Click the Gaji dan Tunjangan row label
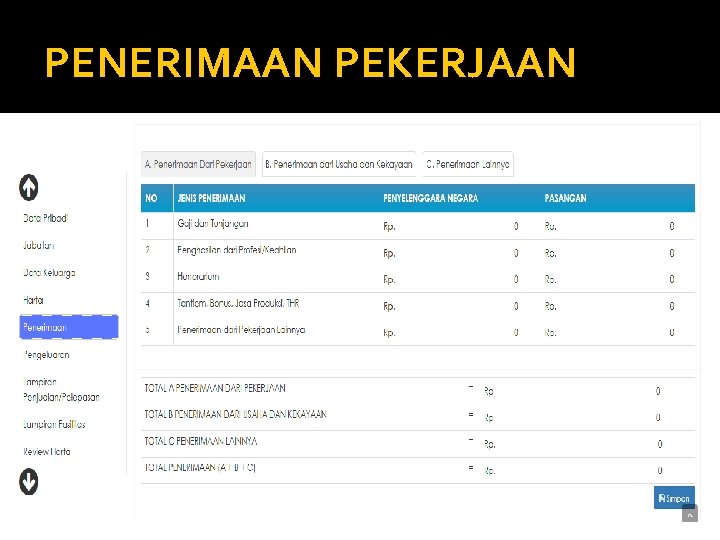The image size is (720, 540). [213, 224]
